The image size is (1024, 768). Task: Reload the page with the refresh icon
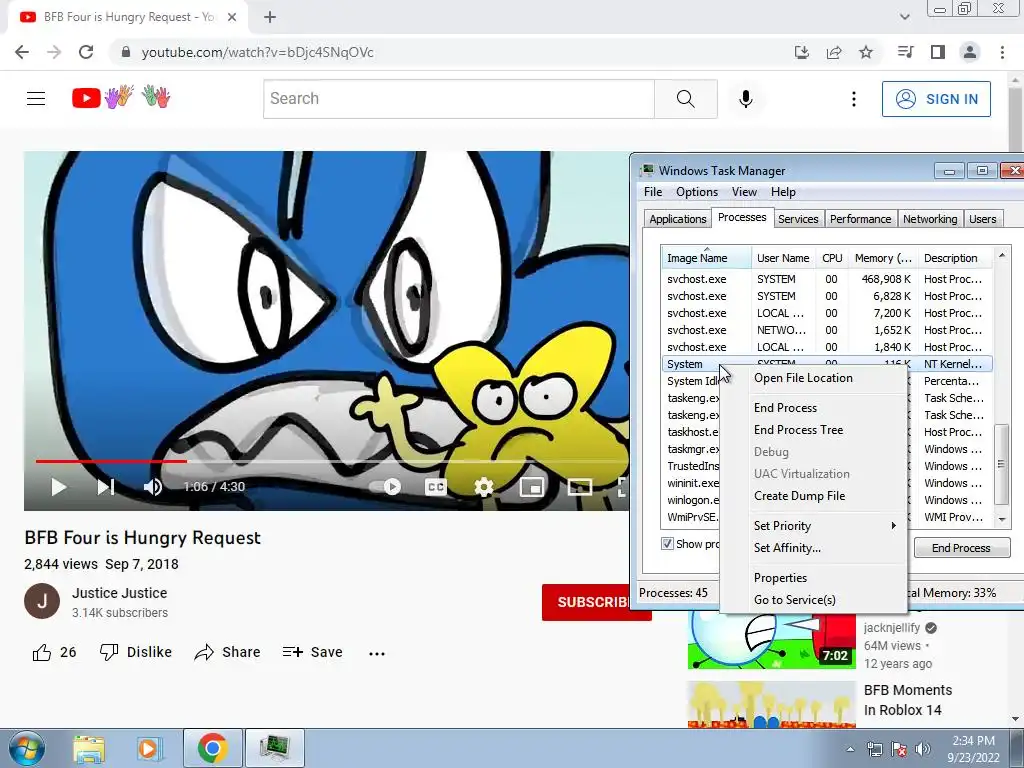(86, 52)
